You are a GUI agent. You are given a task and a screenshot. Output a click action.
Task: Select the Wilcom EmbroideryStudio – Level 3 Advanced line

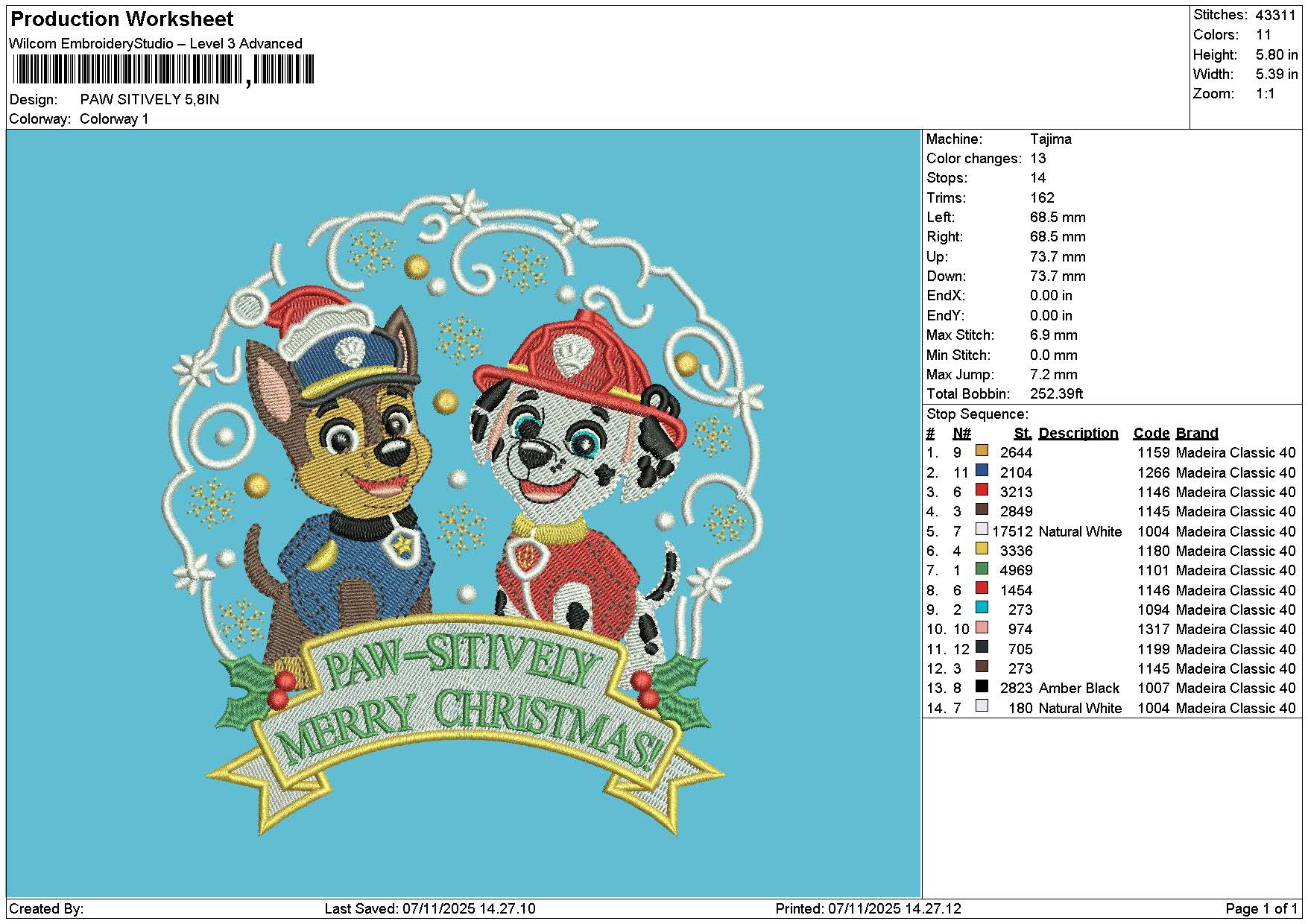tap(156, 43)
